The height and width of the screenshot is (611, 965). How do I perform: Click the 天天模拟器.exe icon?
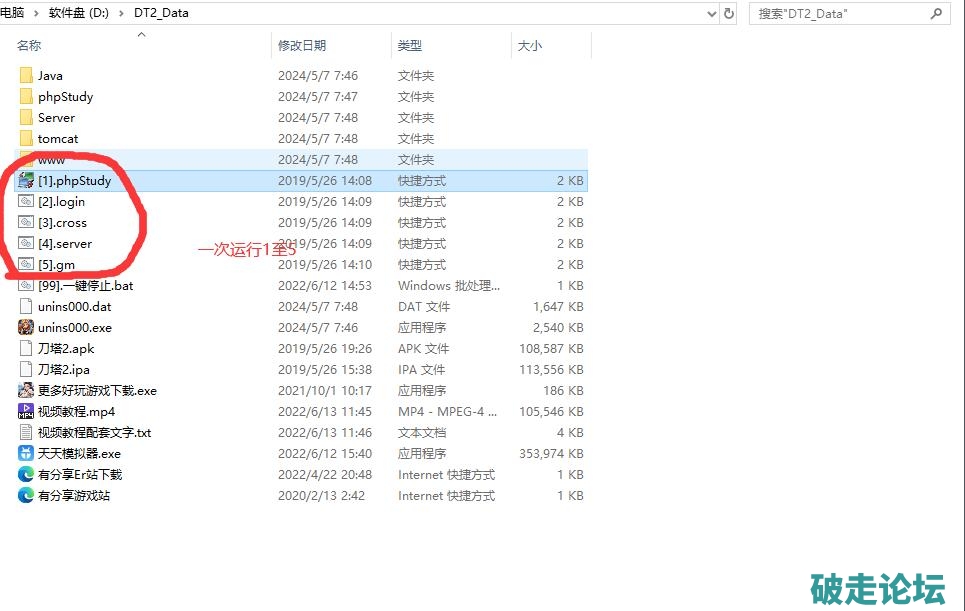pyautogui.click(x=26, y=454)
